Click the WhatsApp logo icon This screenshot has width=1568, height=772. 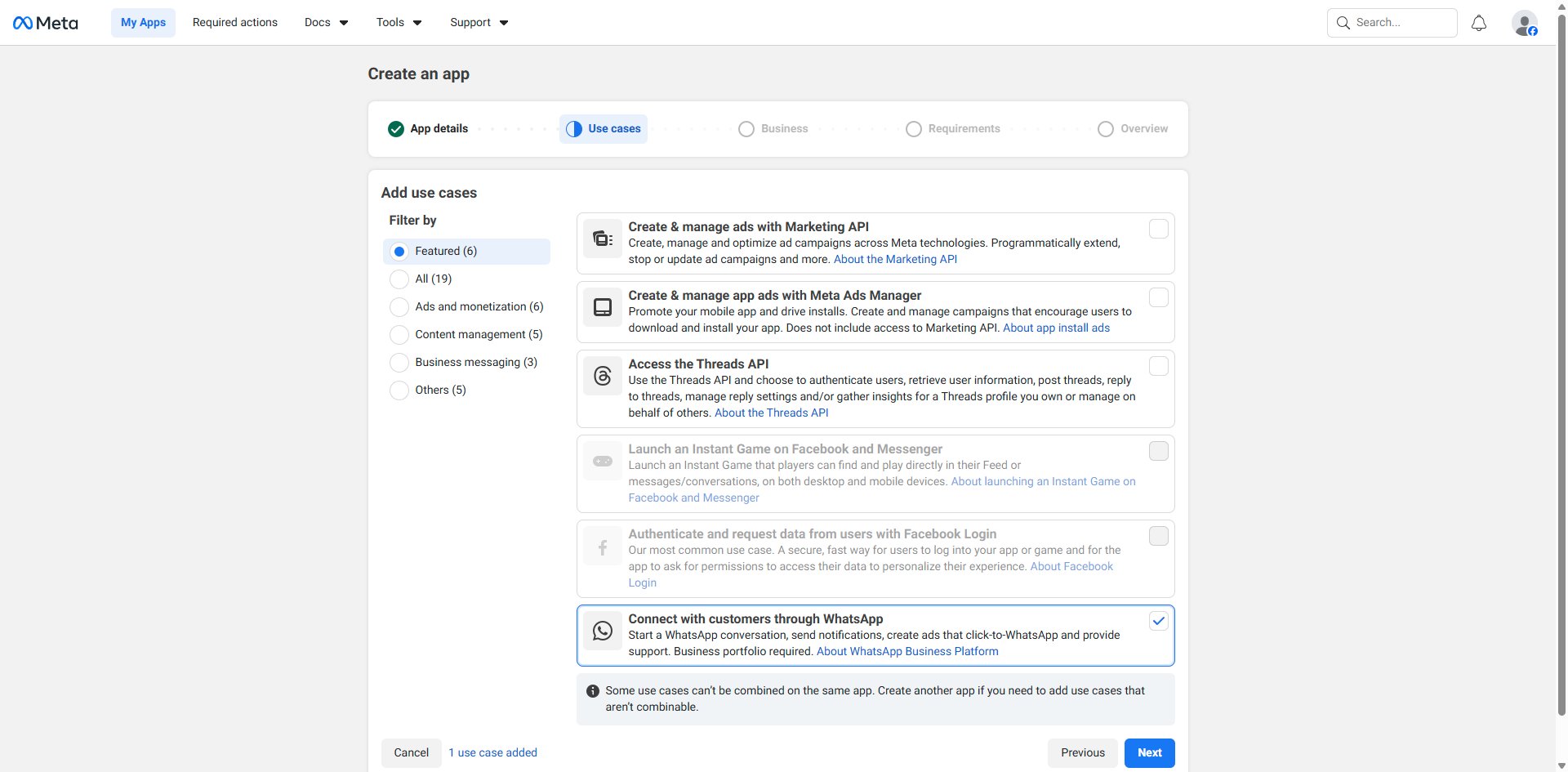[x=603, y=631]
